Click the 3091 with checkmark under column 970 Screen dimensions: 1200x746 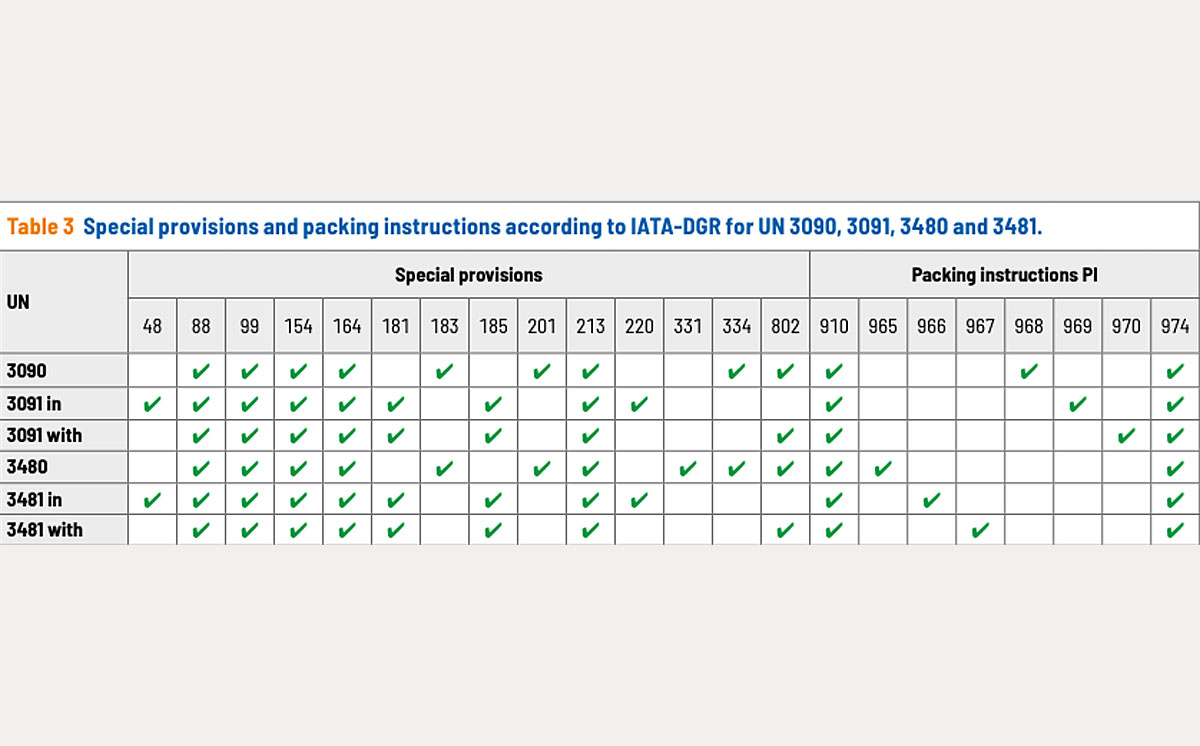[x=1126, y=436]
